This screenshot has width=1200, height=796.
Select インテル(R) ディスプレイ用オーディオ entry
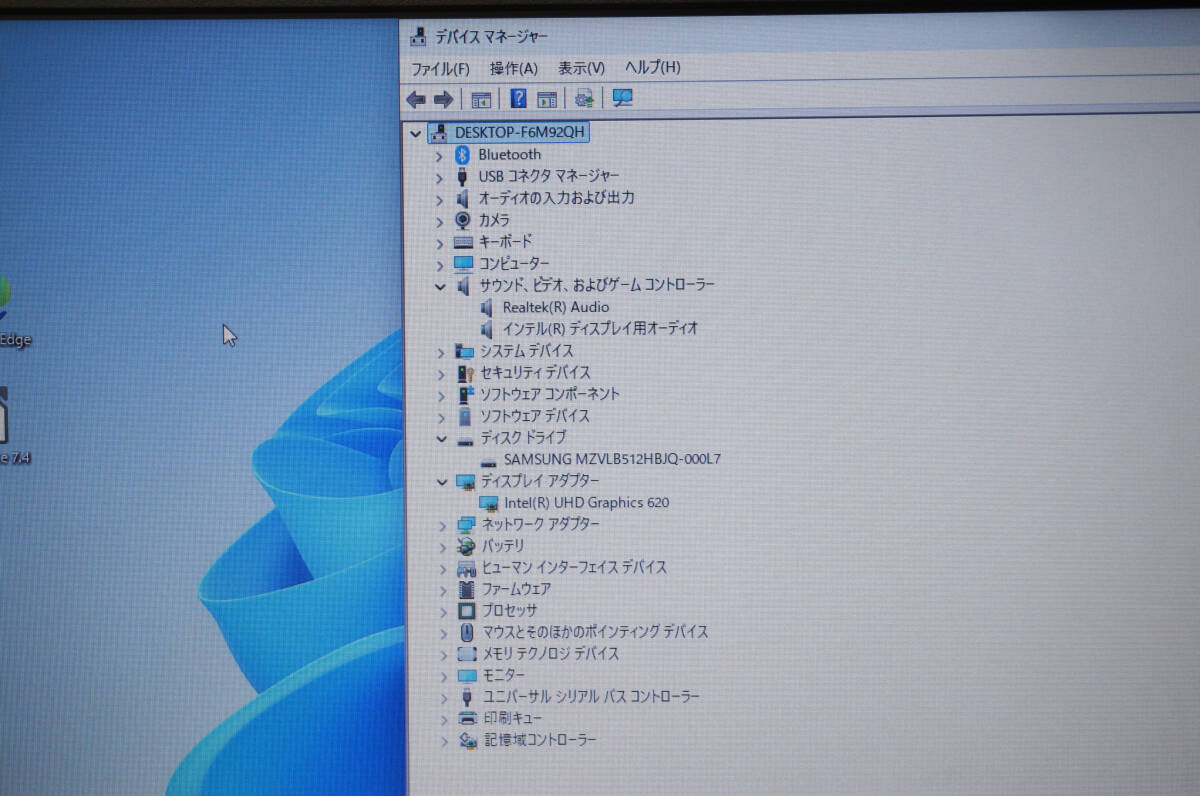(x=600, y=328)
